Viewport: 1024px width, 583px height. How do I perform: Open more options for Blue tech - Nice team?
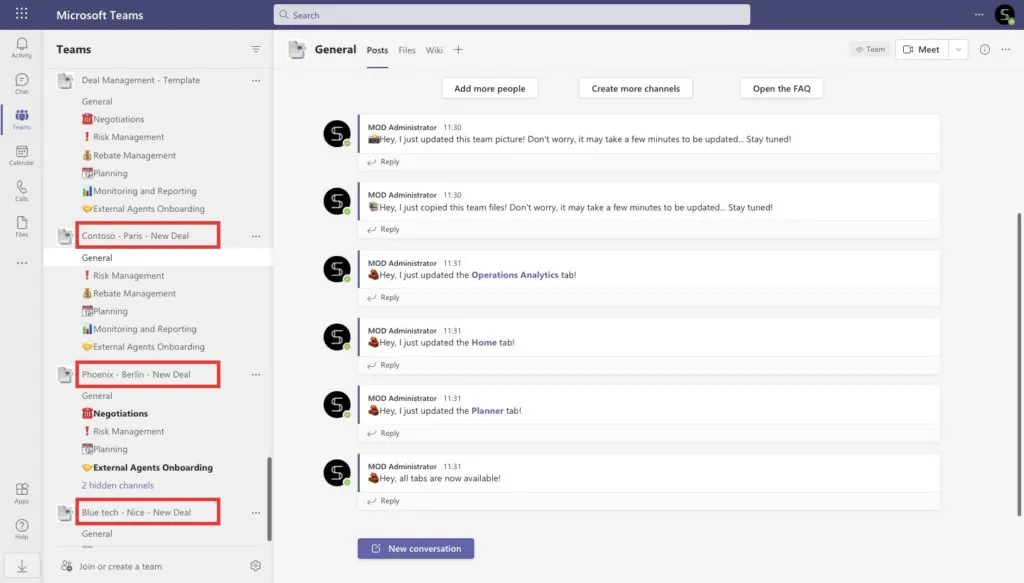pyautogui.click(x=256, y=512)
